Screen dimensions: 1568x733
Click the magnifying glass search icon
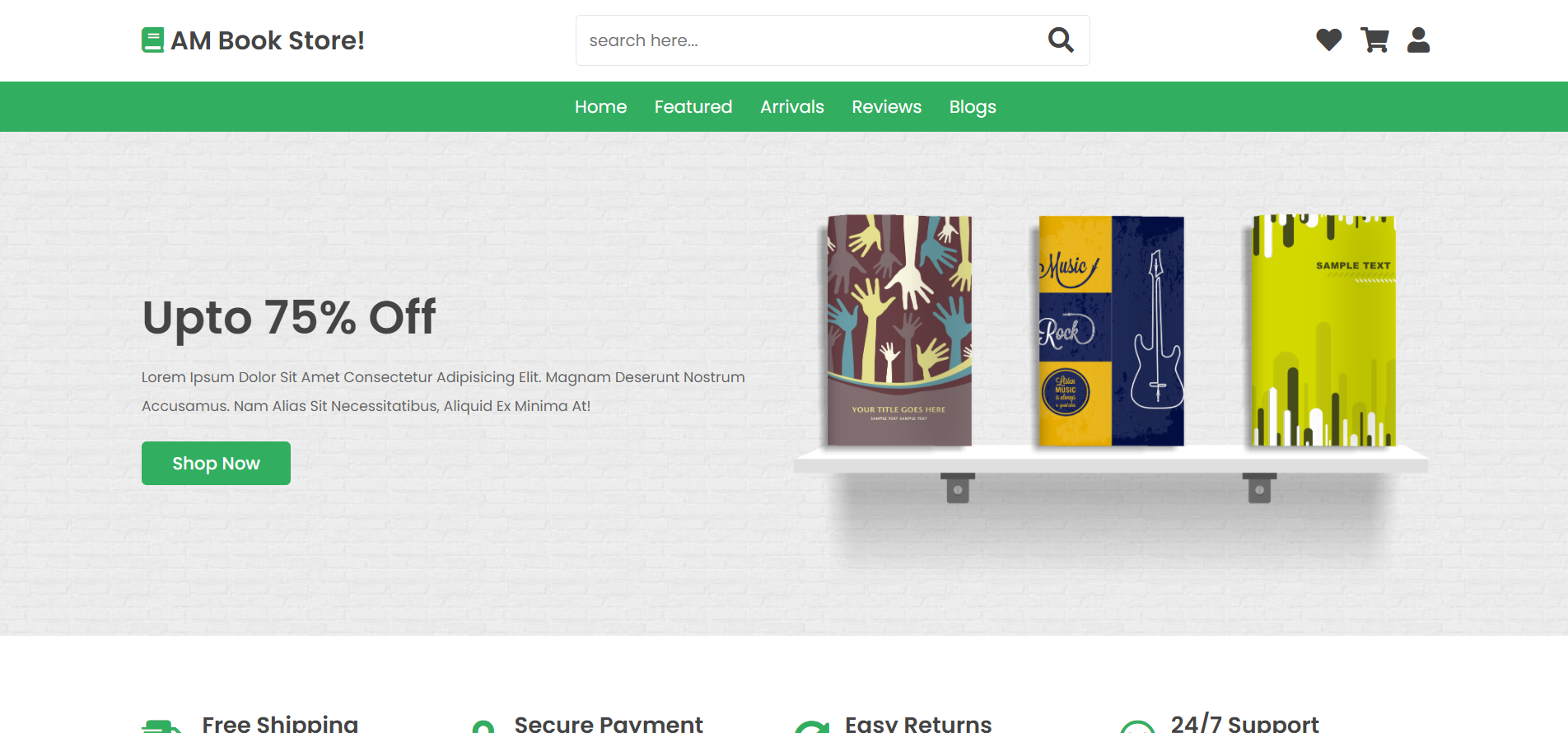pos(1061,40)
